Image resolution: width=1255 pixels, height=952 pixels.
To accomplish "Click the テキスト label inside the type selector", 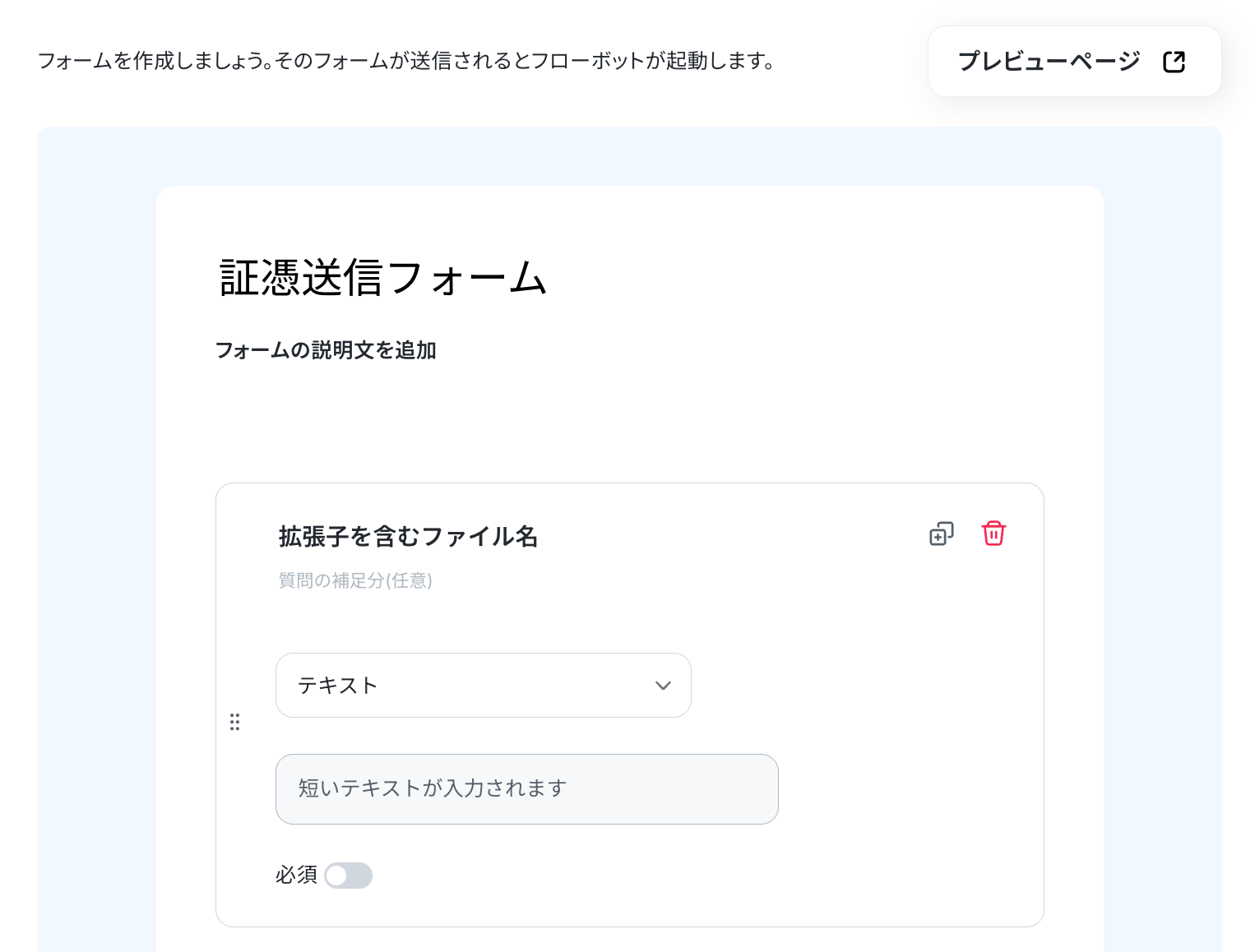I will coord(338,686).
